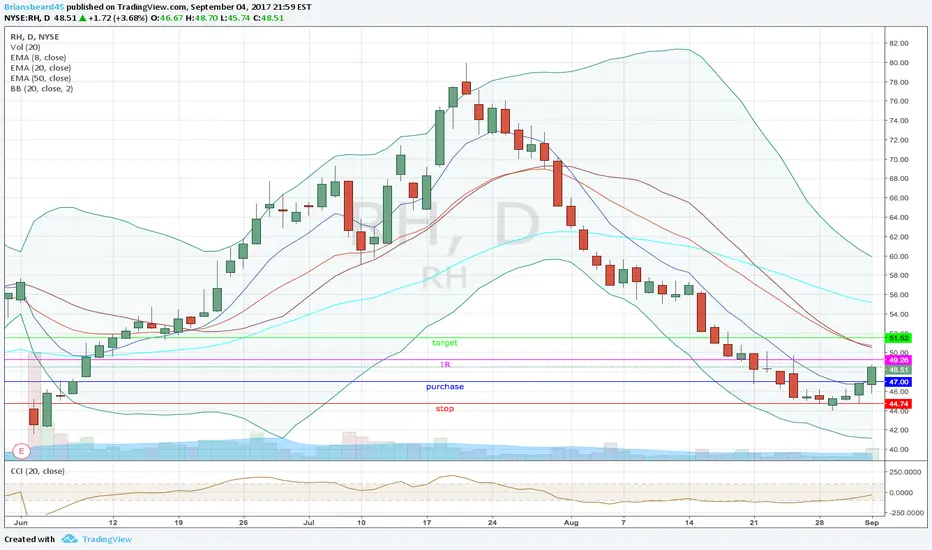Click the 48.51 current price tag
The width and height of the screenshot is (932, 550).
click(x=898, y=370)
